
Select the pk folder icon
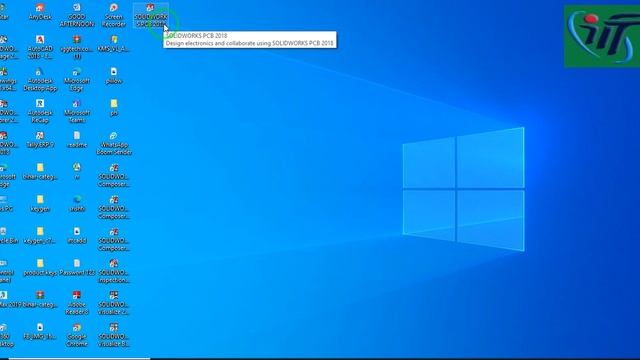coord(114,108)
